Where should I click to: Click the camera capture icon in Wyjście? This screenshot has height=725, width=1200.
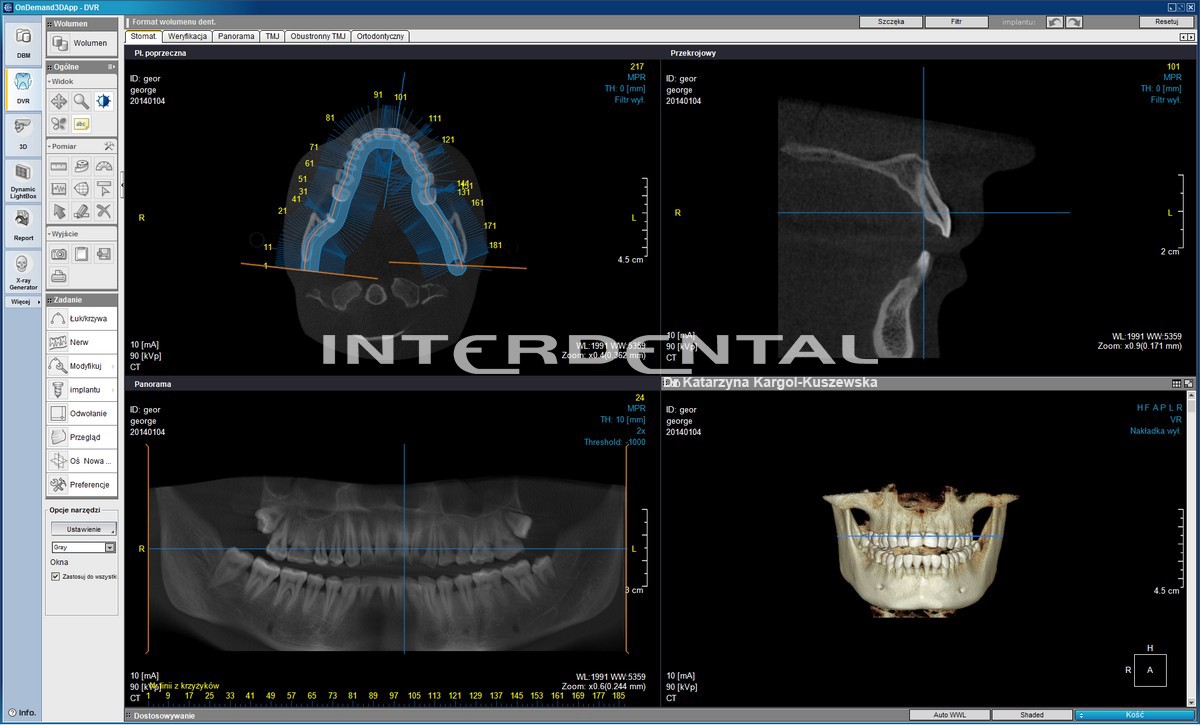point(59,254)
